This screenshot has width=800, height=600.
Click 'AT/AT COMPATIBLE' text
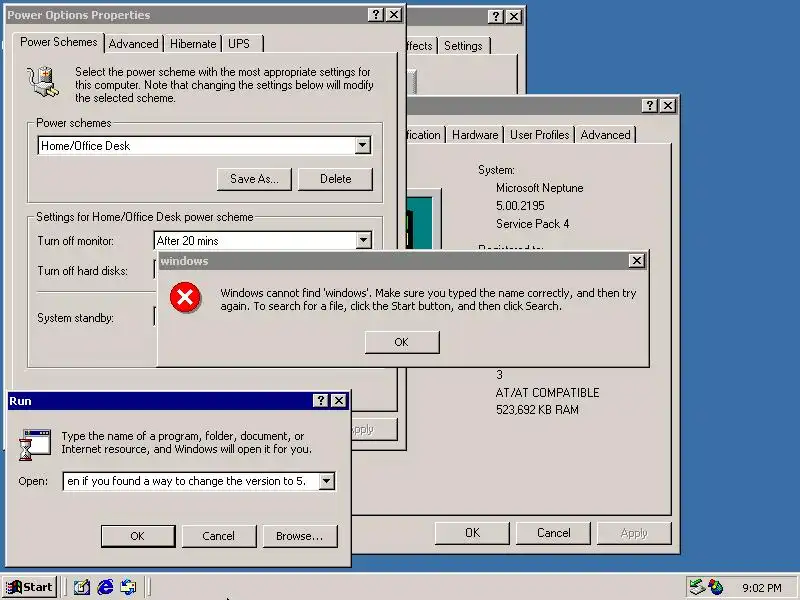point(547,393)
